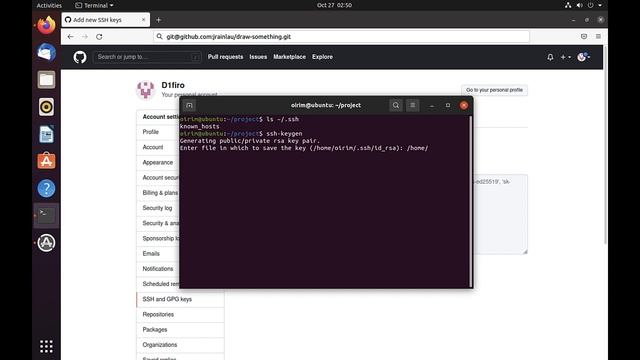Image resolution: width=640 pixels, height=360 pixels.
Task: Open the Terminal app menu in top bar
Action: point(94,5)
